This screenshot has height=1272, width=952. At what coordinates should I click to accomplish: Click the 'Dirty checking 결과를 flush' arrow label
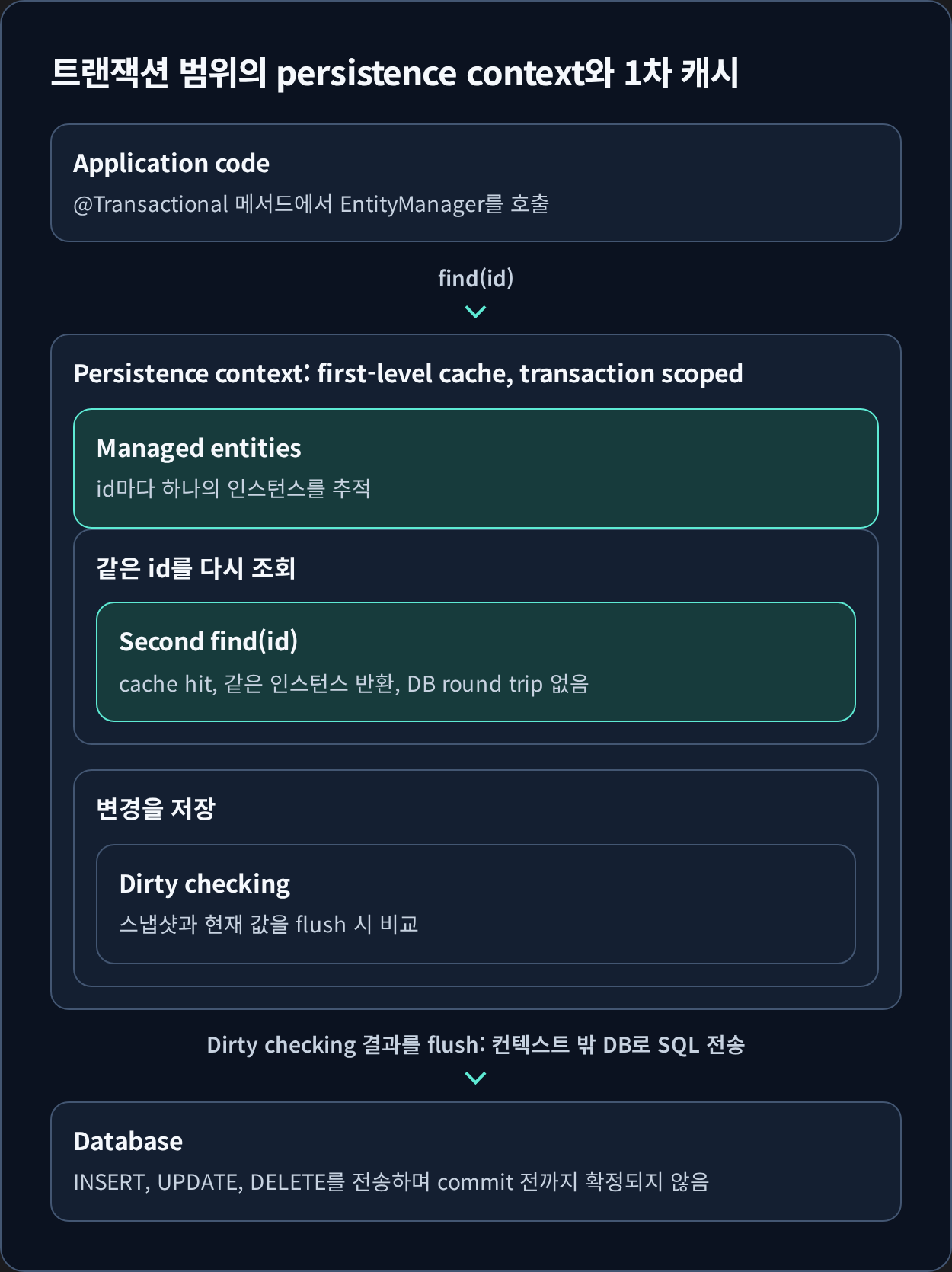click(x=476, y=1044)
